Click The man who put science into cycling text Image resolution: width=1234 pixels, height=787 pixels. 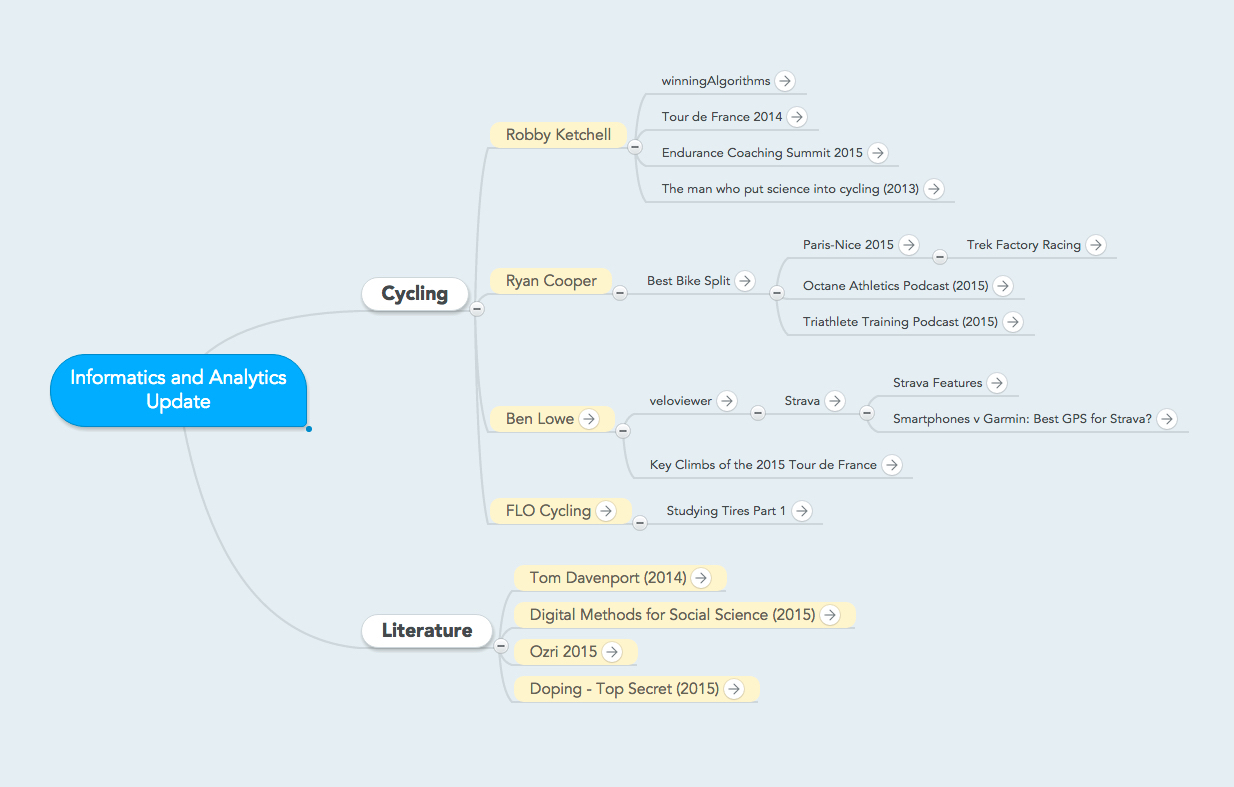pos(790,188)
